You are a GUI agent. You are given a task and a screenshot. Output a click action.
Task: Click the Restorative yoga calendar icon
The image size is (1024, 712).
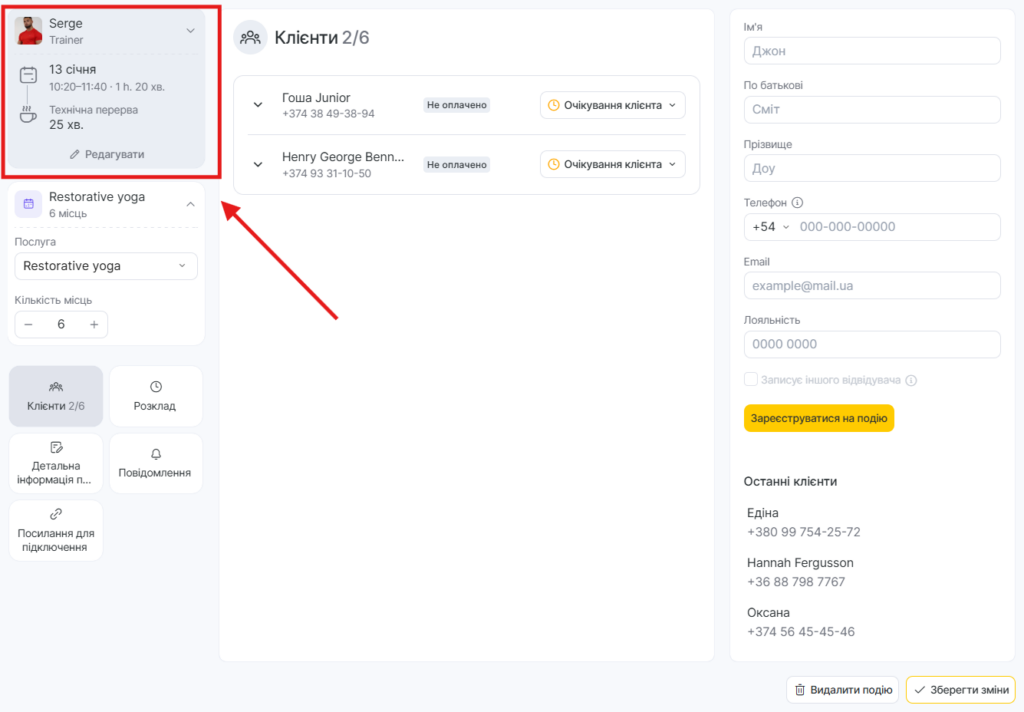28,204
